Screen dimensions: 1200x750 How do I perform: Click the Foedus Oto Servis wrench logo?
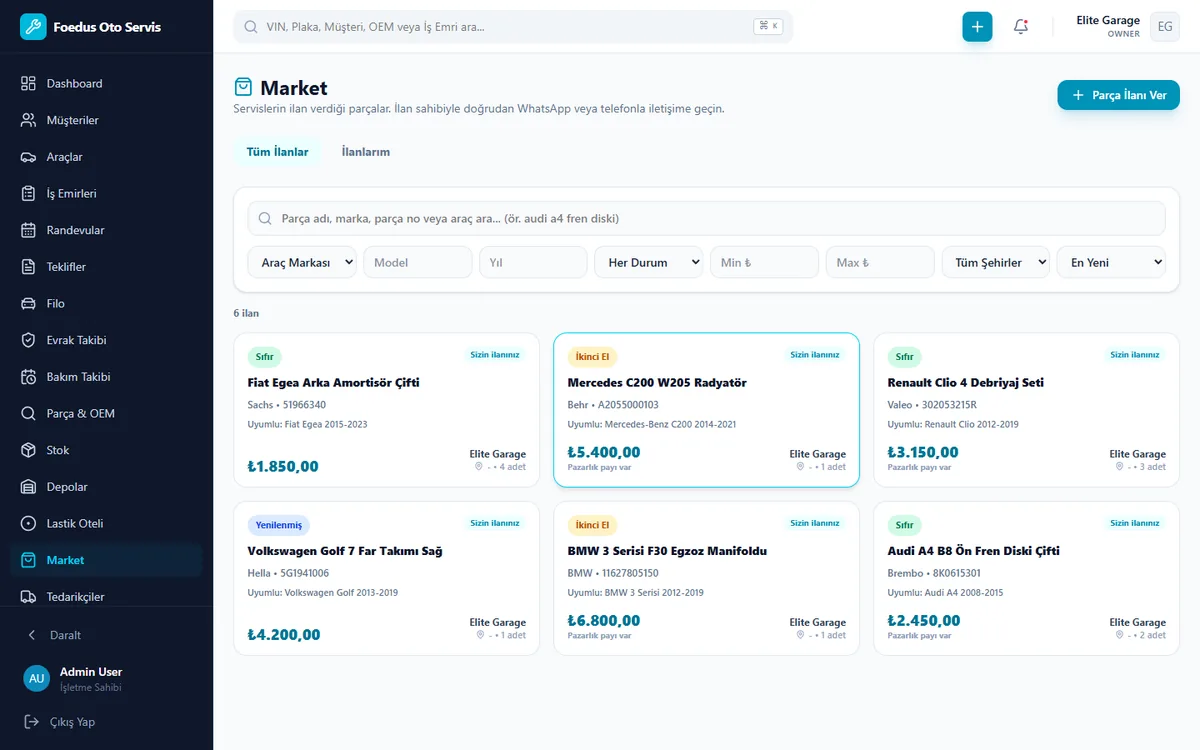(x=33, y=27)
